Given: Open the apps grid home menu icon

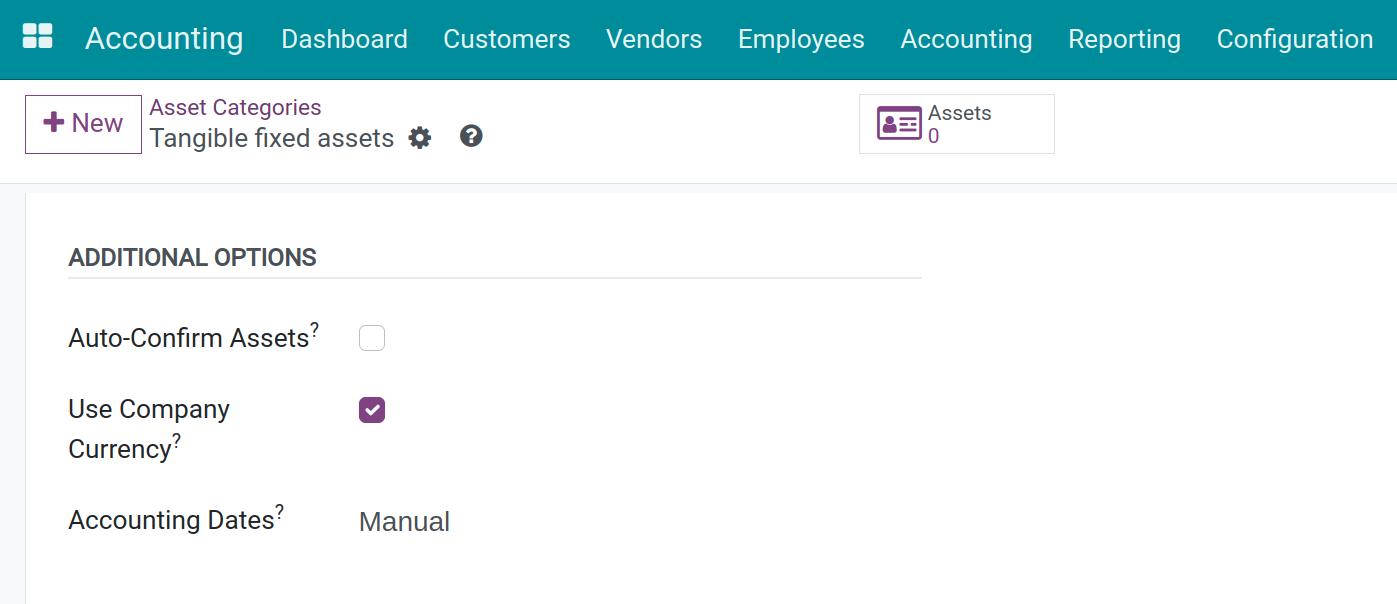Looking at the screenshot, I should [x=37, y=37].
